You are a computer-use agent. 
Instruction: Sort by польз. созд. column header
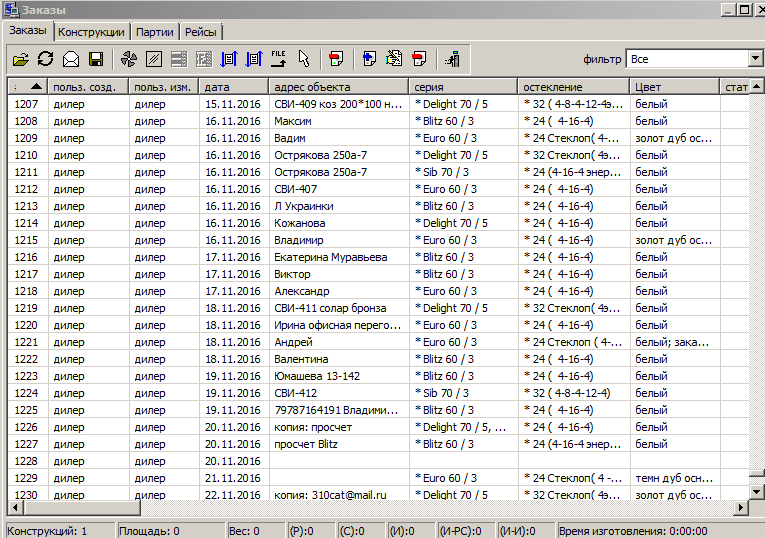[x=88, y=87]
